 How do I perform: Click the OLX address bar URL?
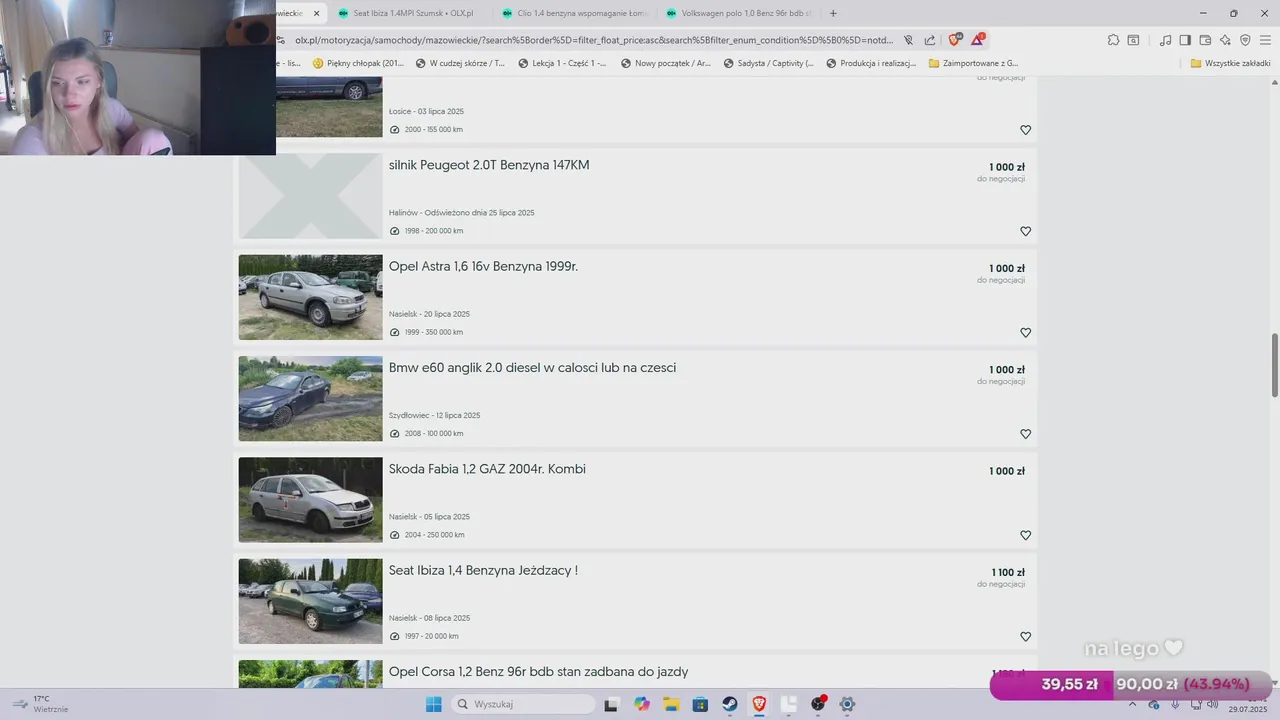point(594,40)
